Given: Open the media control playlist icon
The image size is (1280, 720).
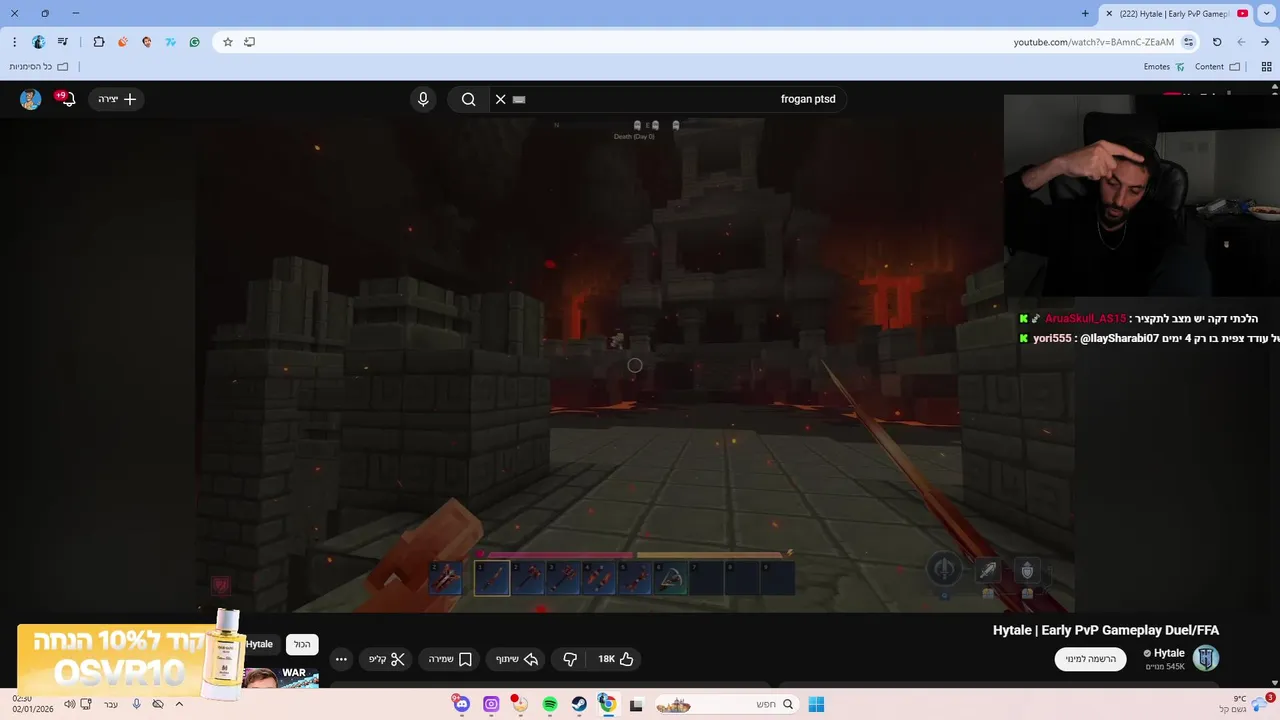Looking at the screenshot, I should tap(63, 42).
